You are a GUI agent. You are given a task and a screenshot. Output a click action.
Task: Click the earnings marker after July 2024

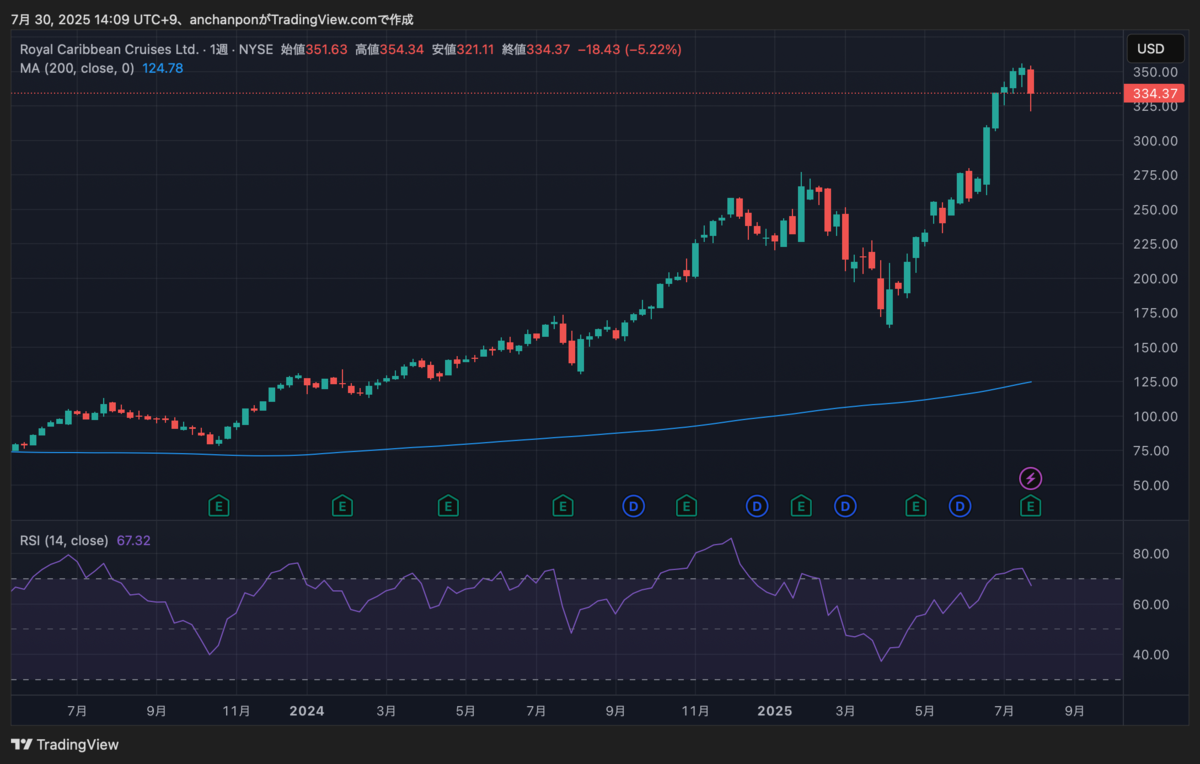point(563,507)
